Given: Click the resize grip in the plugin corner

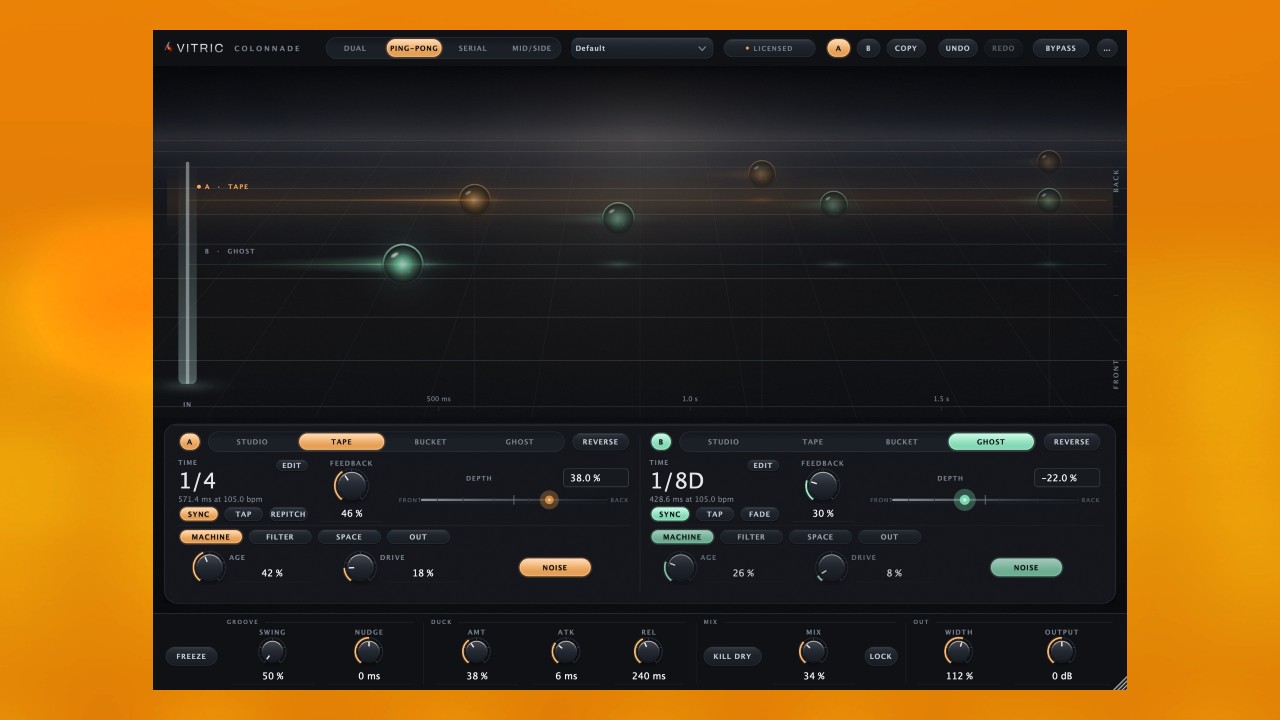Looking at the screenshot, I should pos(1120,683).
